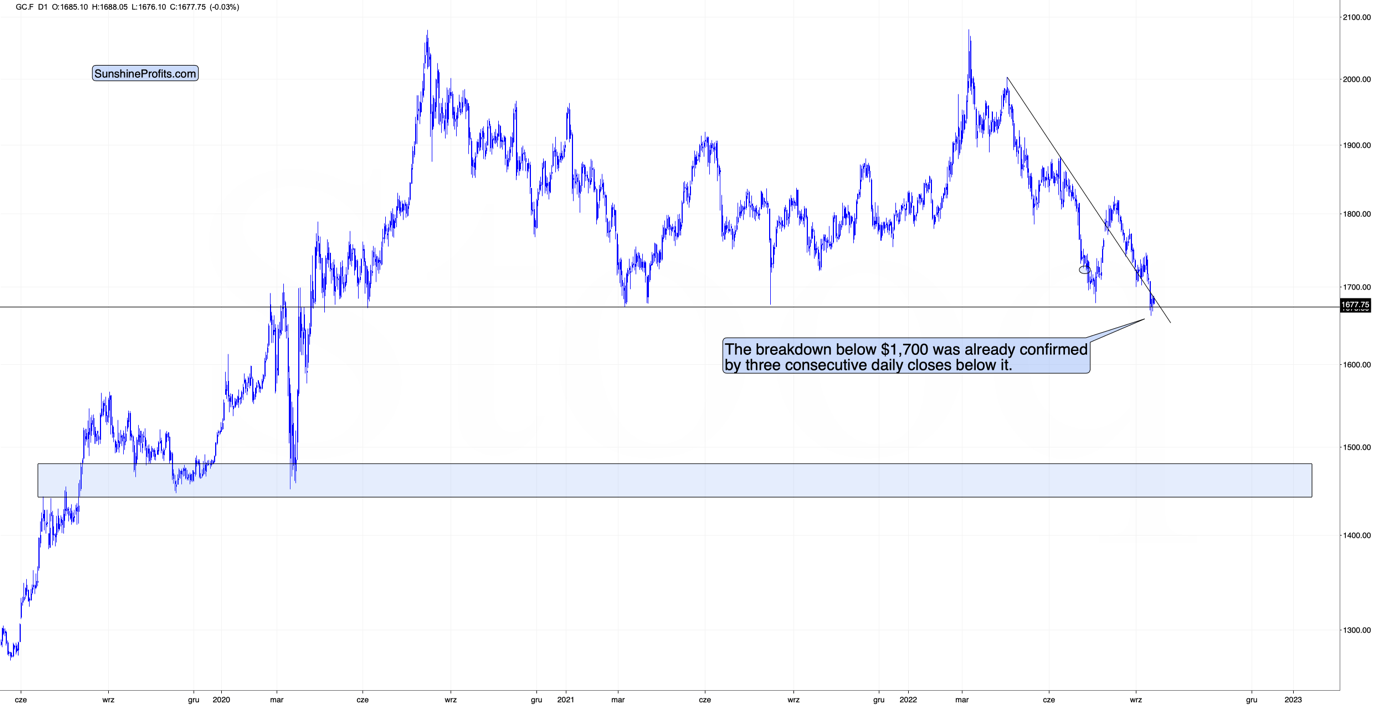Viewport: 1387px width, 707px height.
Task: Click the 1600.00 price axis label
Action: [x=1358, y=365]
